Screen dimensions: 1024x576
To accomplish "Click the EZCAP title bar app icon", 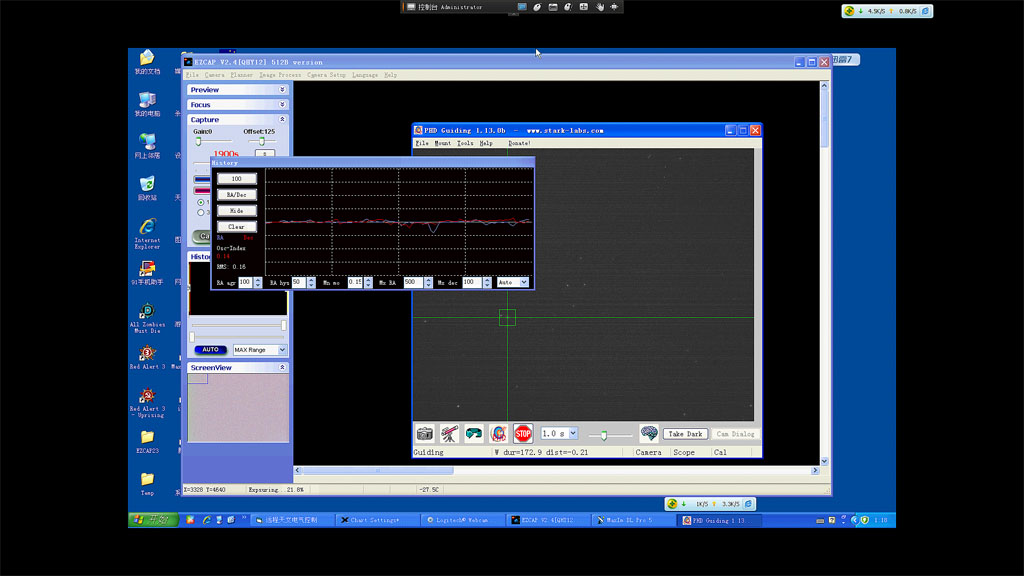I will pyautogui.click(x=188, y=62).
